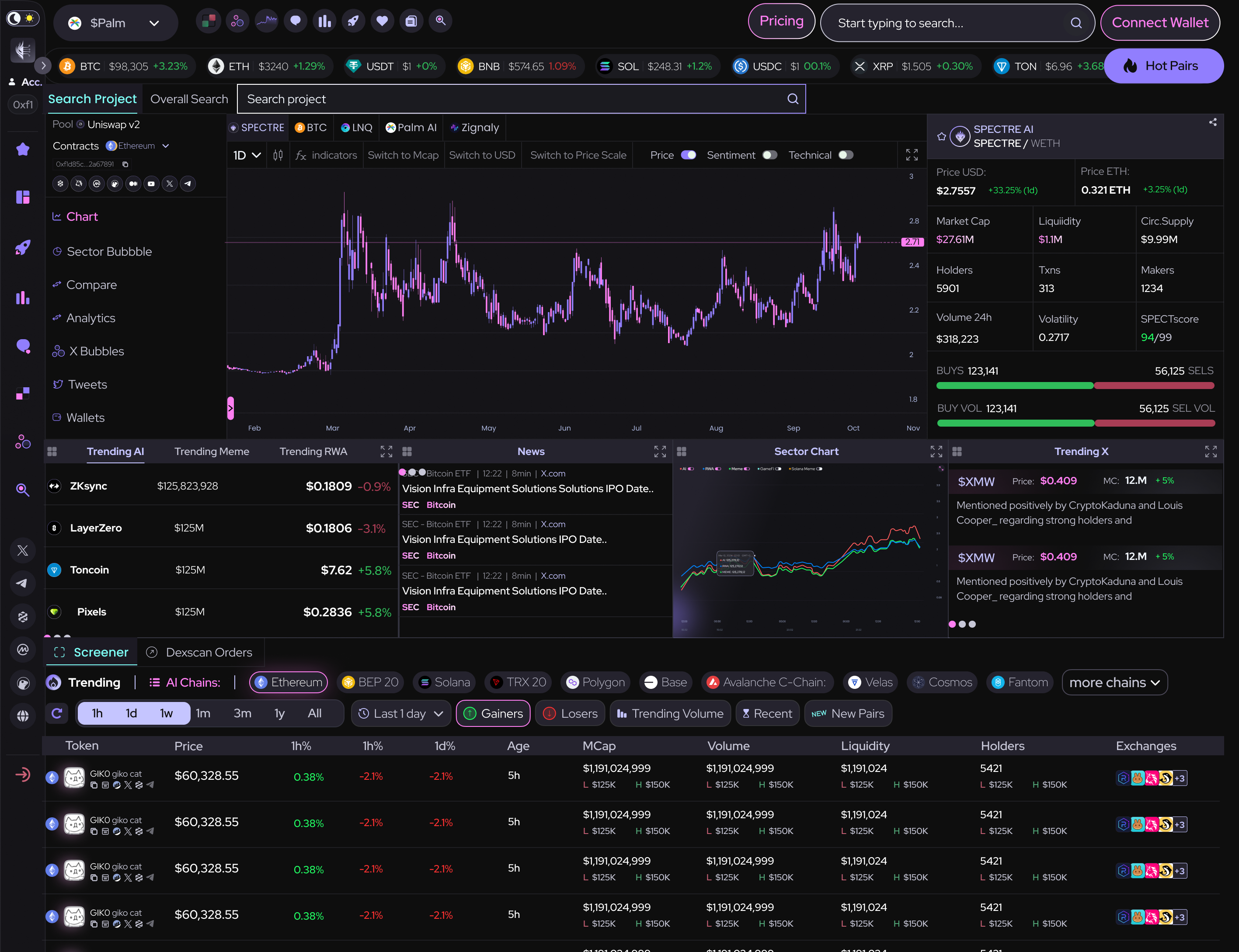The width and height of the screenshot is (1239, 952).
Task: Click the pink chart scroll handle at left edge
Action: pos(230,408)
